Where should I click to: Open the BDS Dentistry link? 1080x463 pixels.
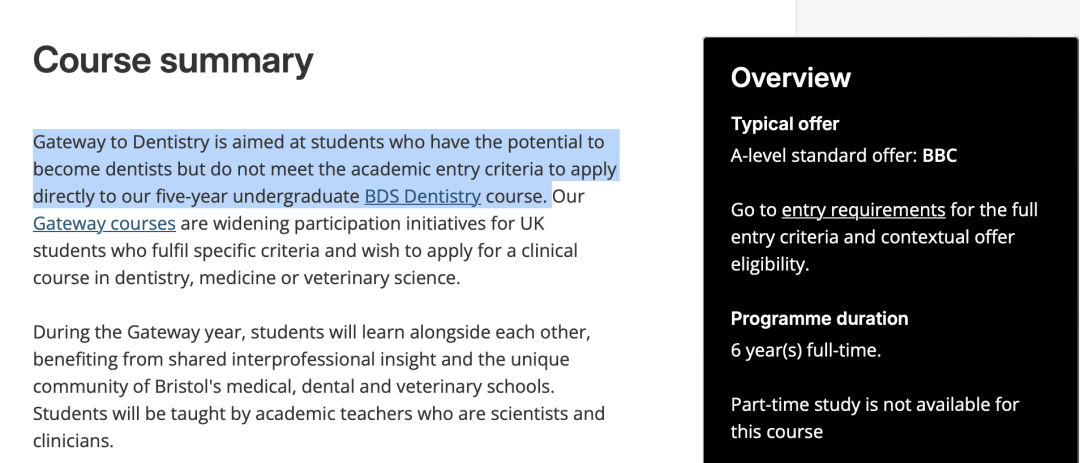coord(422,196)
